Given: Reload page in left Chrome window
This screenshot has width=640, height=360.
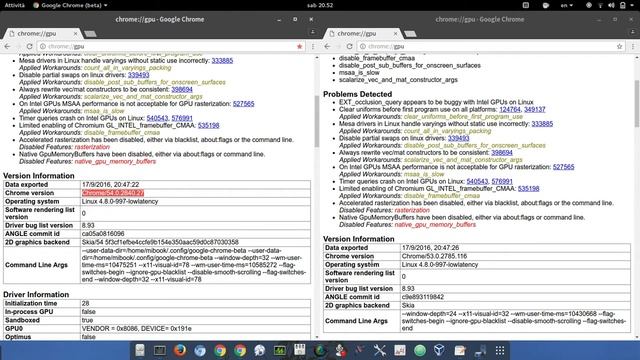Looking at the screenshot, I should [29, 47].
